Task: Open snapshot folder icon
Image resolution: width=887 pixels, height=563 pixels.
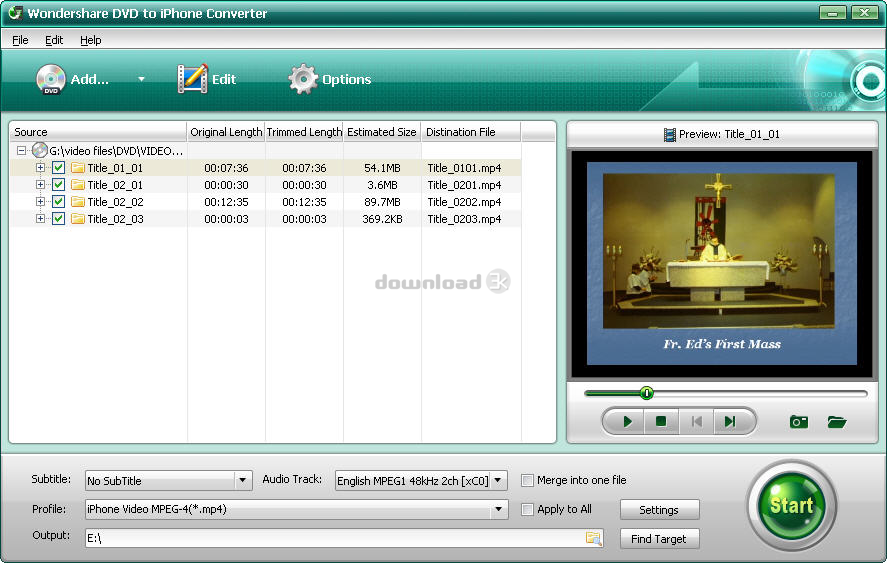Action: tap(837, 422)
